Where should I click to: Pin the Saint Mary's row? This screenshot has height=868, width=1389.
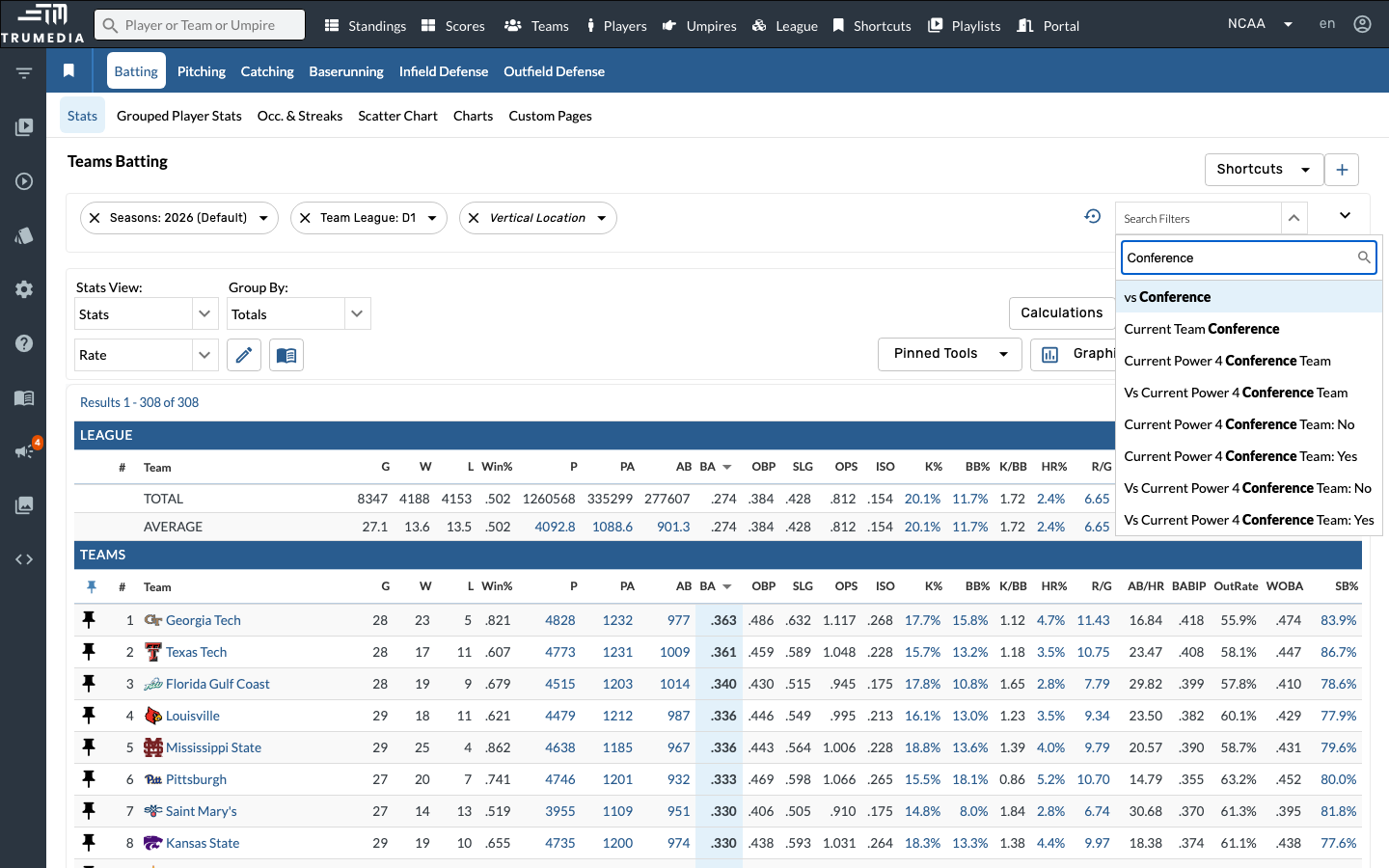click(89, 811)
